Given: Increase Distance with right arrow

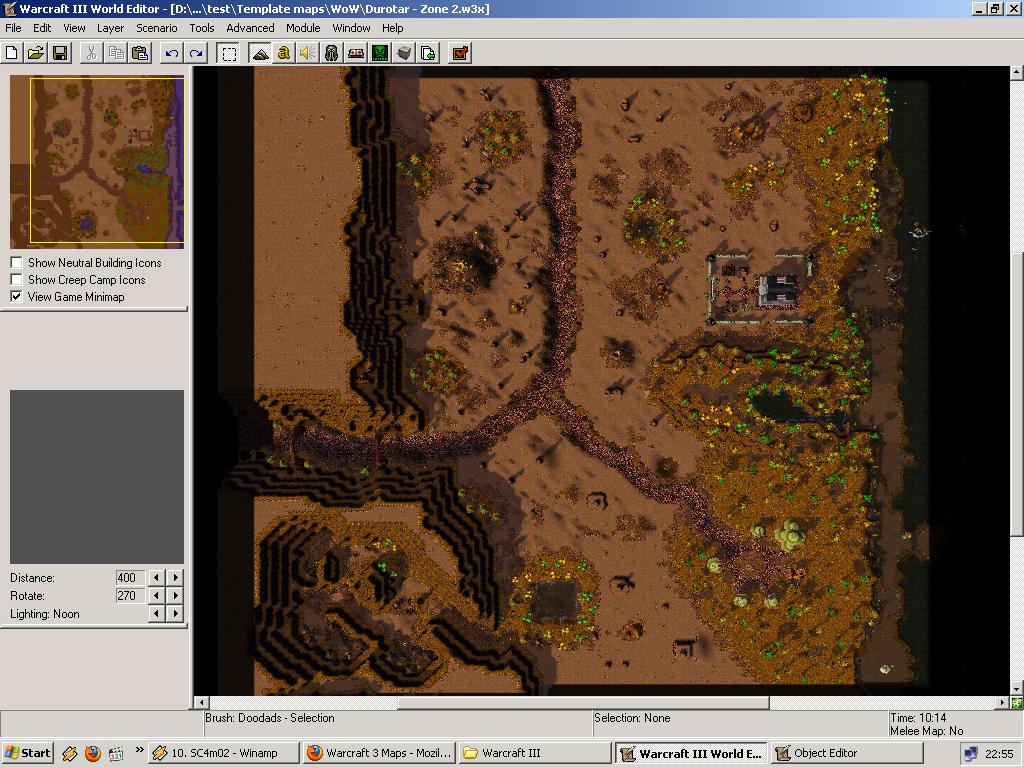Looking at the screenshot, I should pyautogui.click(x=174, y=577).
